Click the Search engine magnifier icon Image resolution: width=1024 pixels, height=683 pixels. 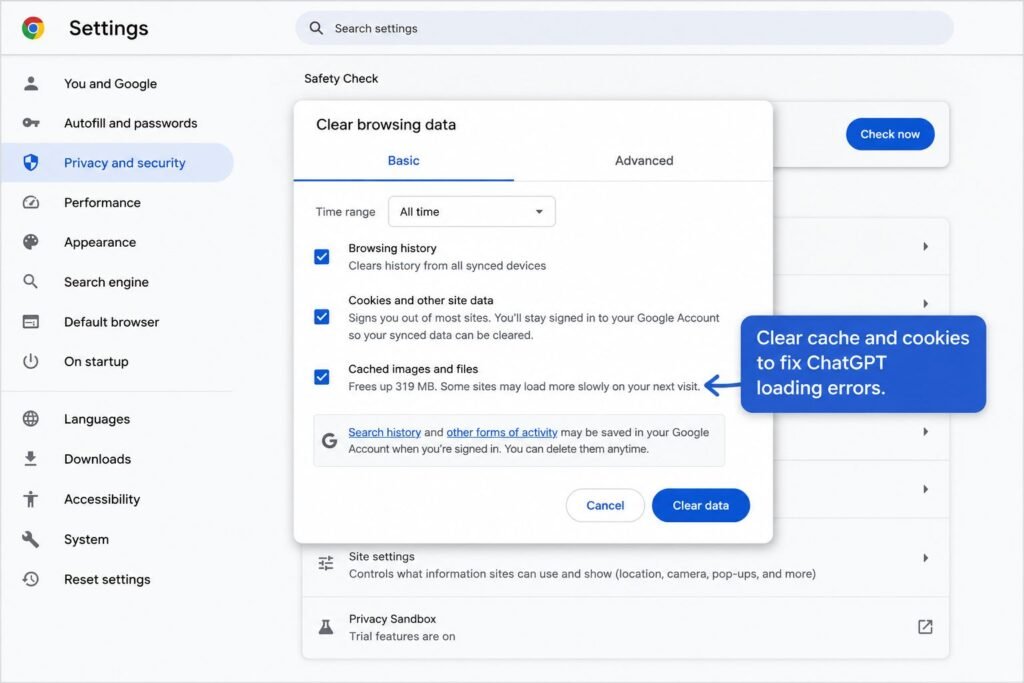point(31,281)
